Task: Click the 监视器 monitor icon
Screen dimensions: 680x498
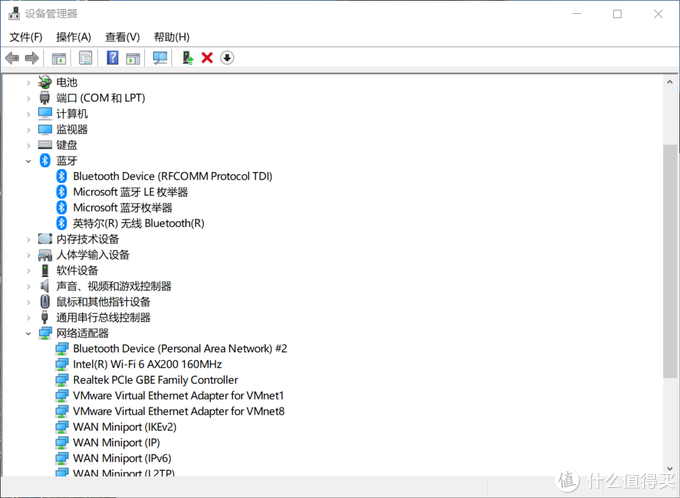Action: [x=45, y=129]
